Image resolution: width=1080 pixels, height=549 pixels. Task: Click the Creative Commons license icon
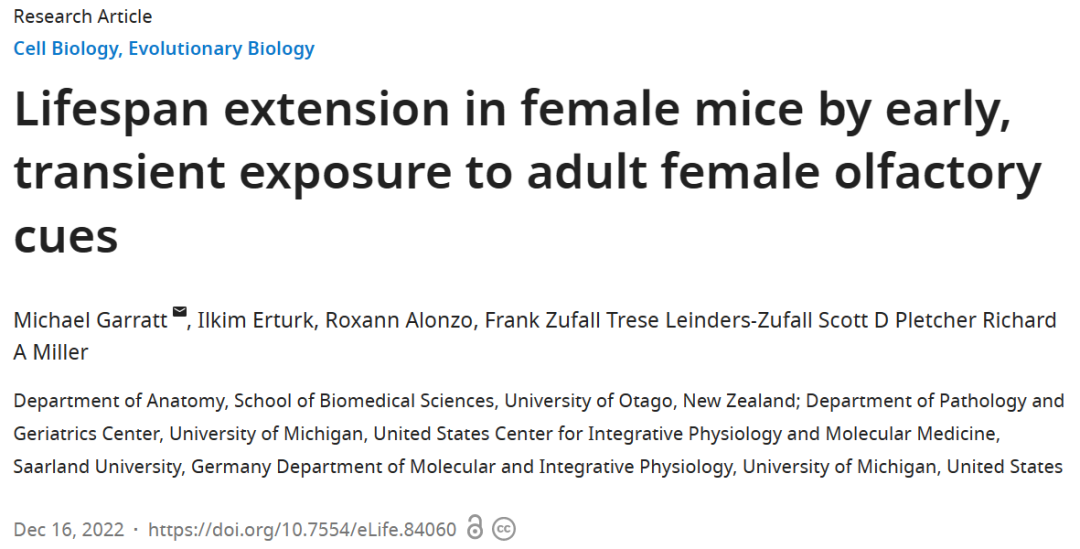[x=505, y=529]
